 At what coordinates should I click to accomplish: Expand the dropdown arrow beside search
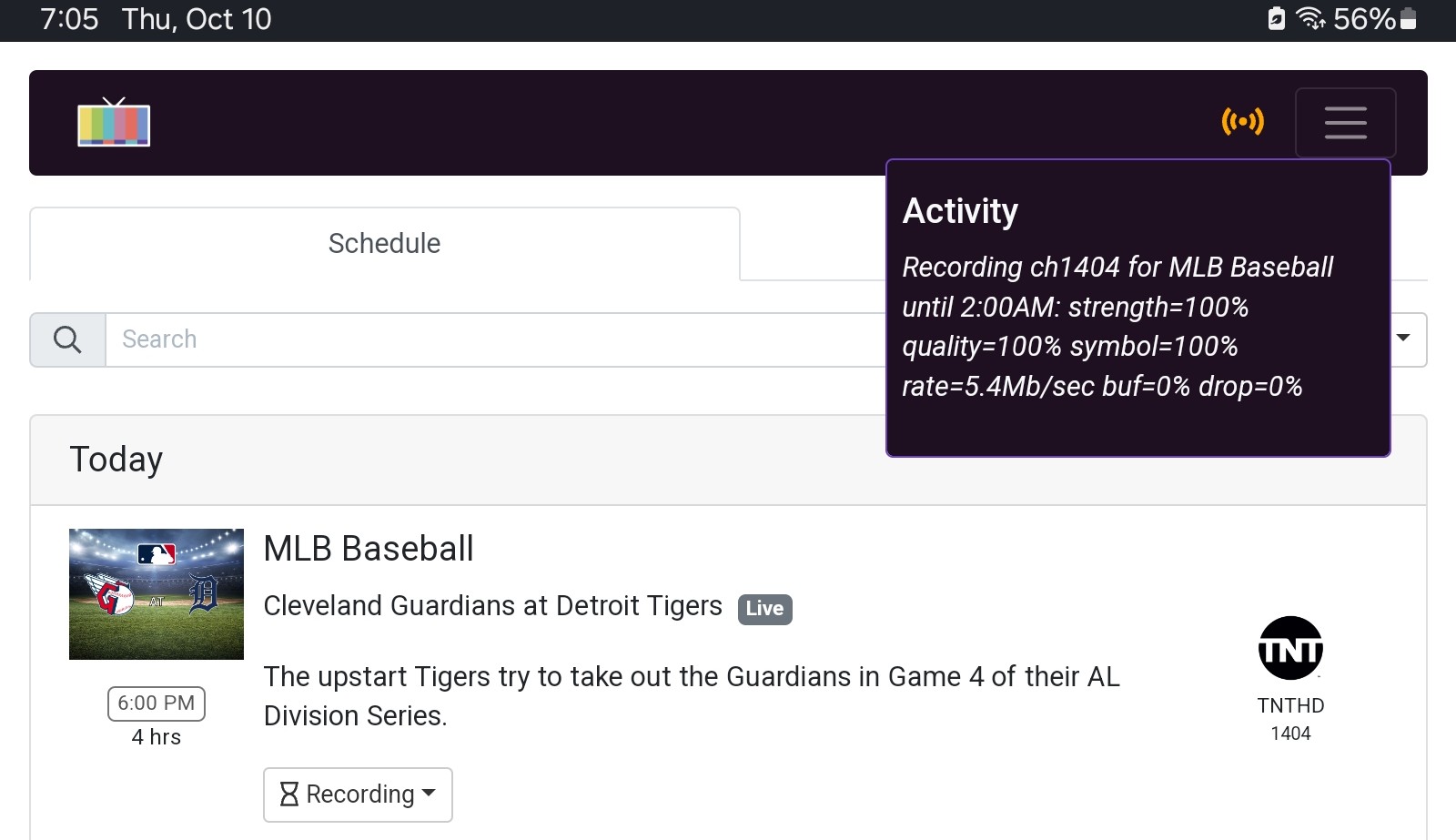point(1403,339)
